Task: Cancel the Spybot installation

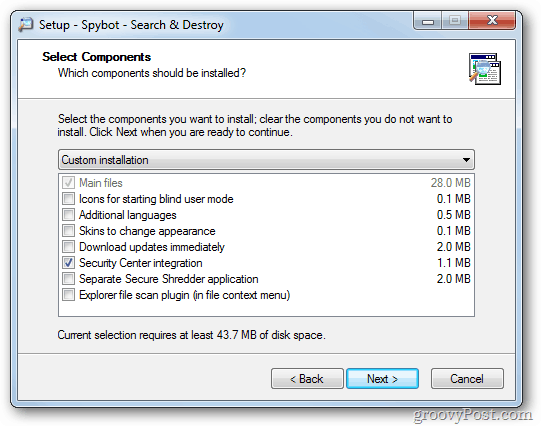Action: point(467,378)
